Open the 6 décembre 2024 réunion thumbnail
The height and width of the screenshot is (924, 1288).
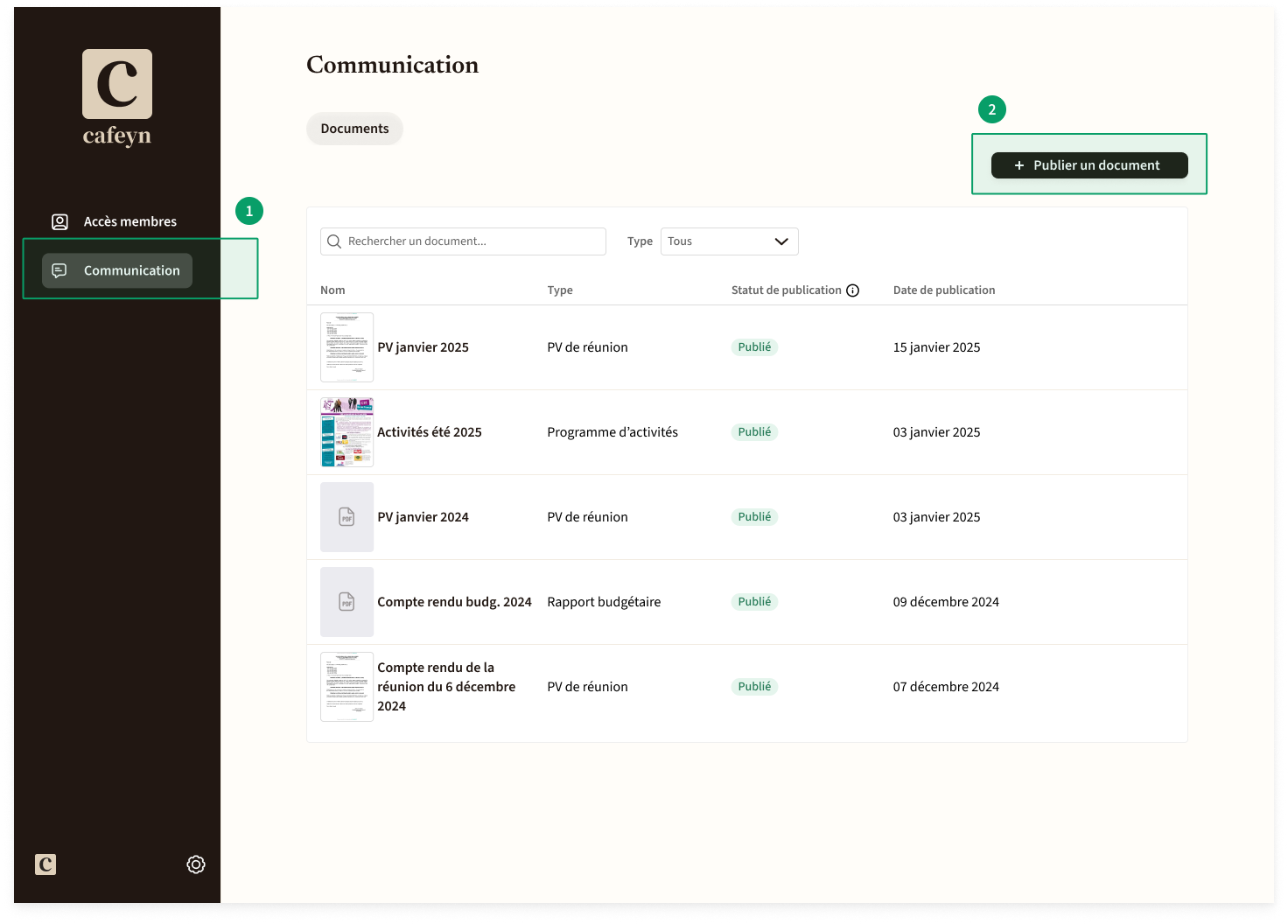(x=346, y=687)
